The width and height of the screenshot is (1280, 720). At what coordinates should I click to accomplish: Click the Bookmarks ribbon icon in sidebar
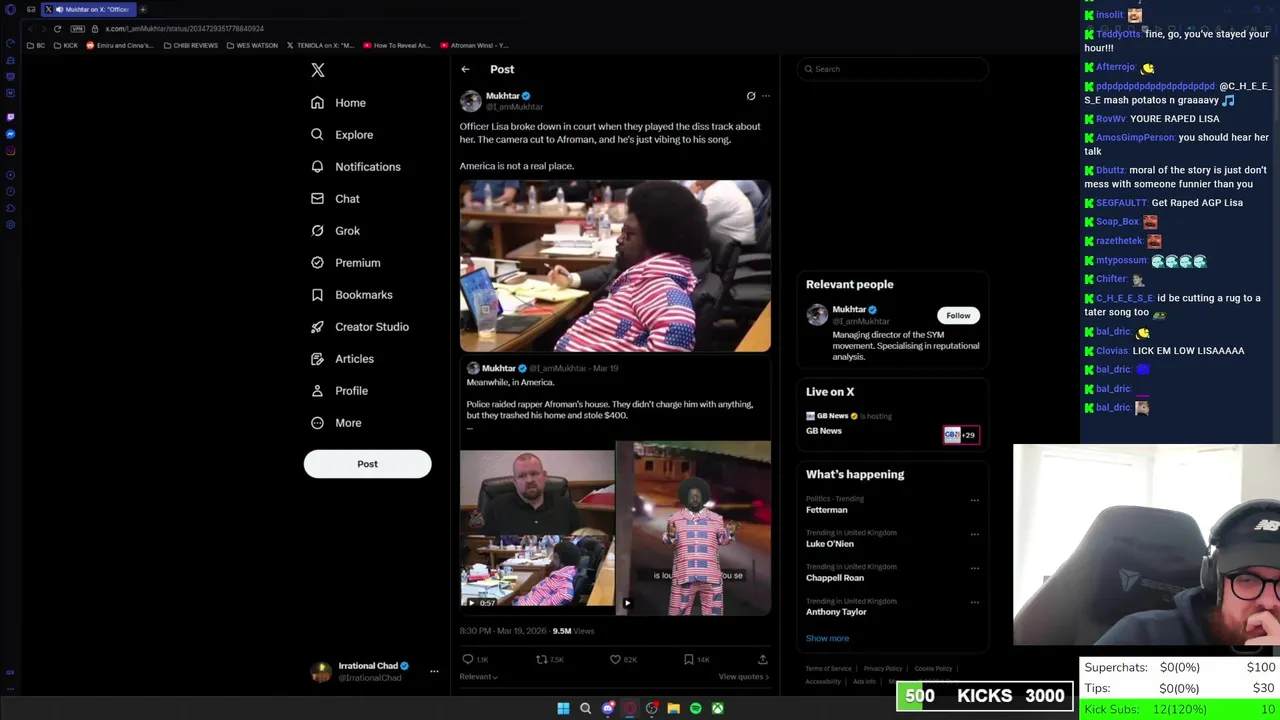[x=317, y=295]
